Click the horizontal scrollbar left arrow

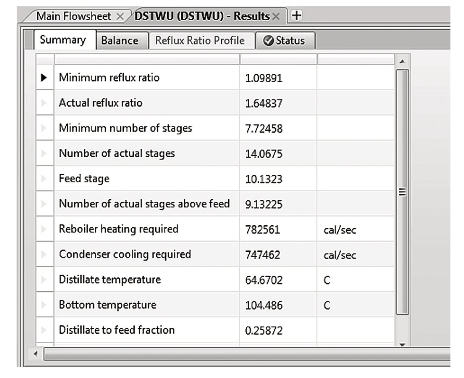36,354
